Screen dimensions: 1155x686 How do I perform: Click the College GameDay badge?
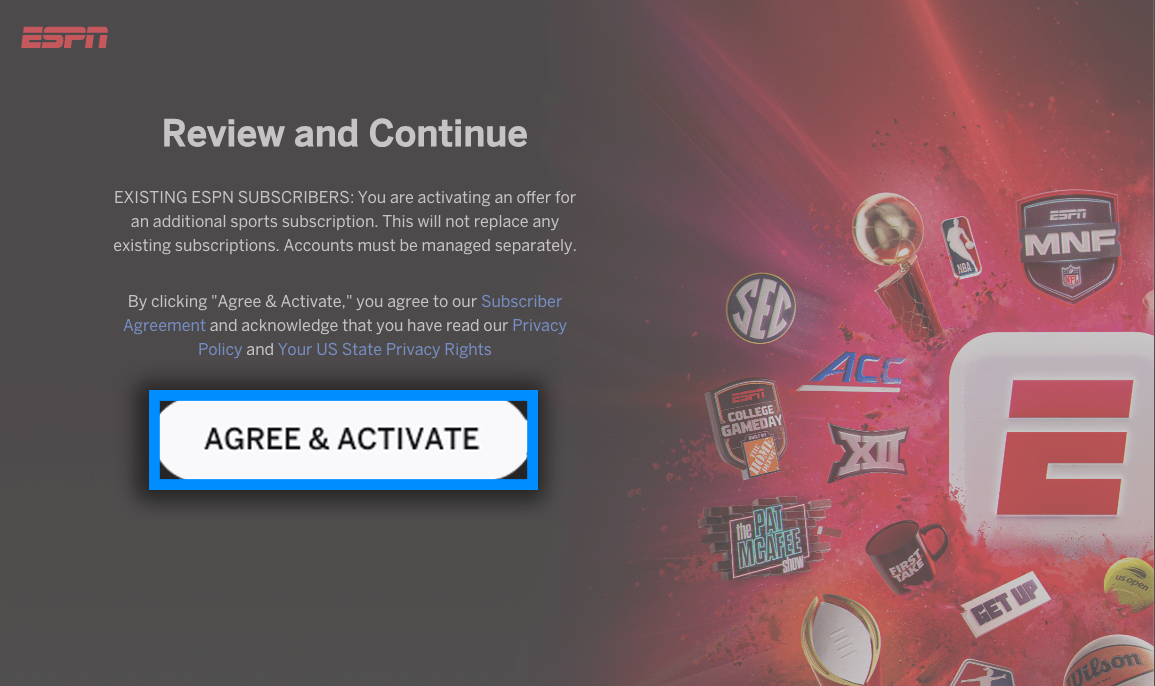[x=747, y=428]
